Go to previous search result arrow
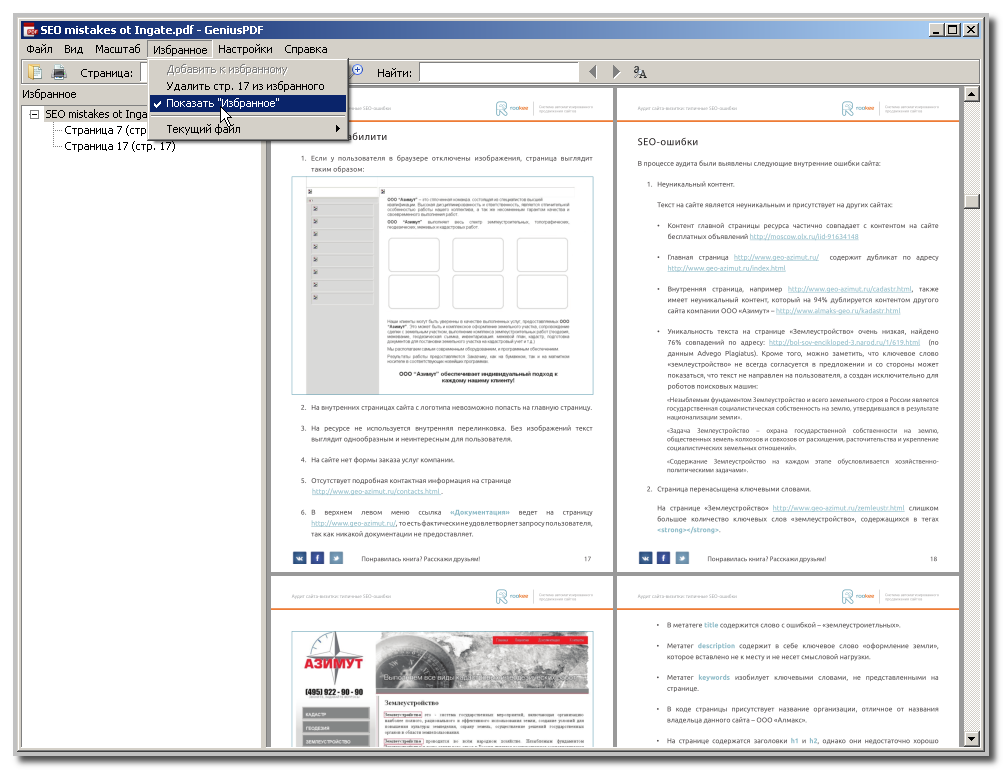Viewport: 1003px width, 770px height. click(x=592, y=72)
